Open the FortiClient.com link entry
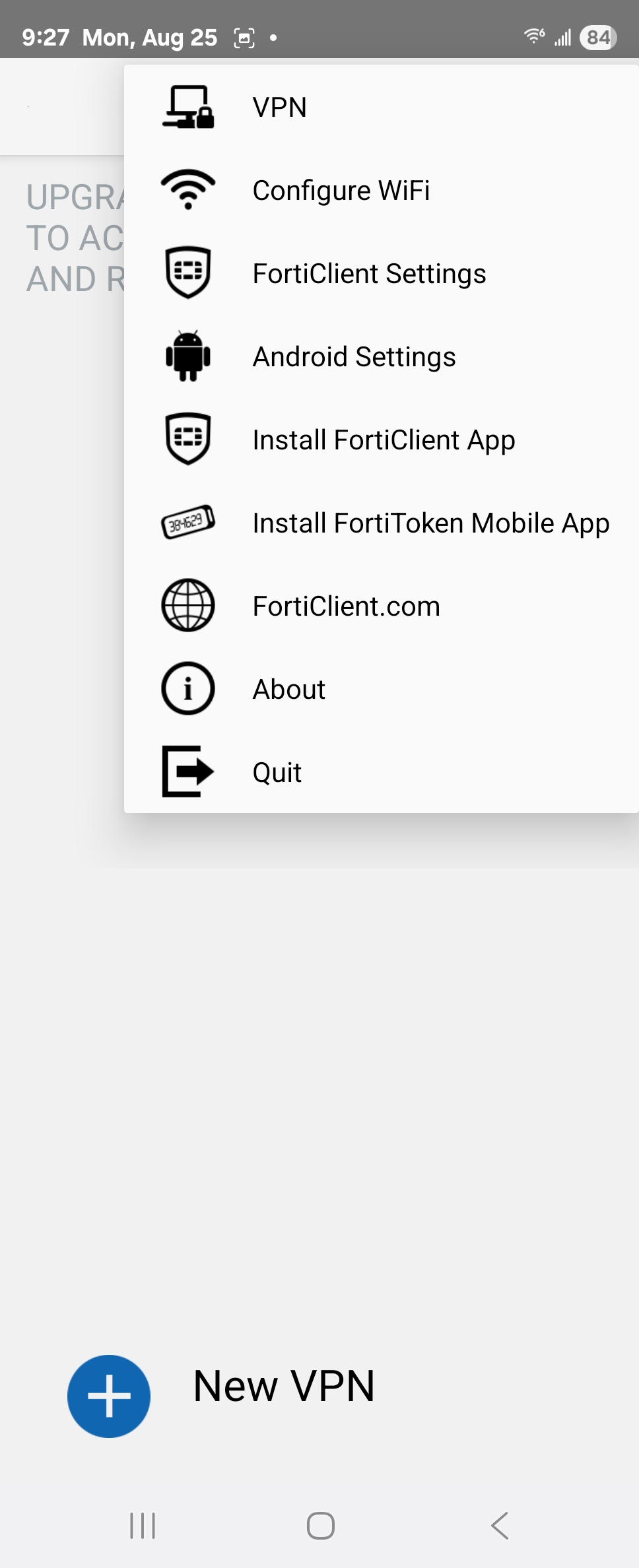 coord(382,606)
